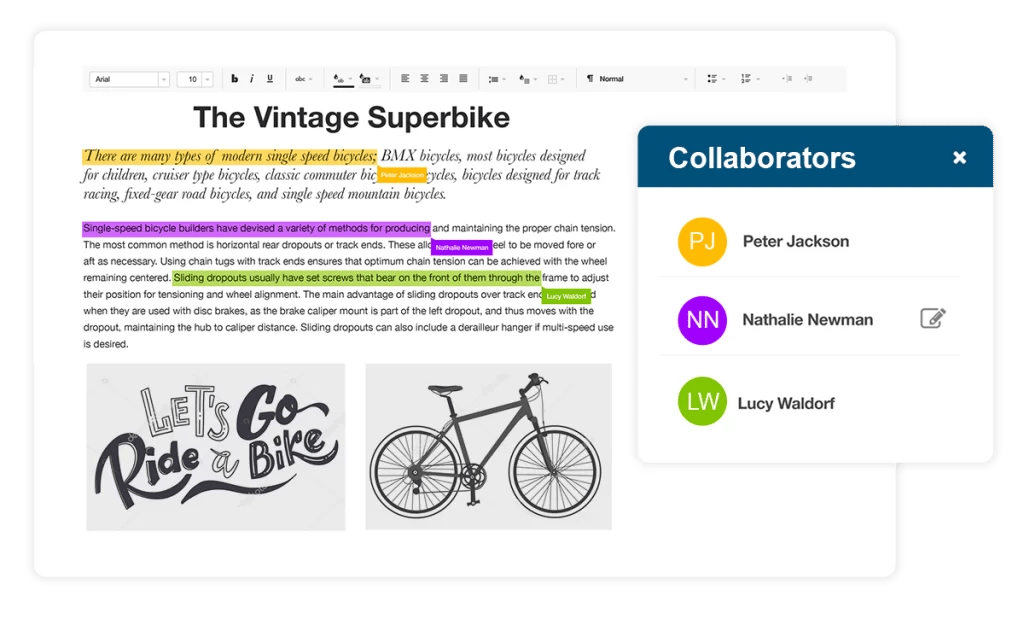Select Nathalie Newman's NN avatar

click(702, 320)
